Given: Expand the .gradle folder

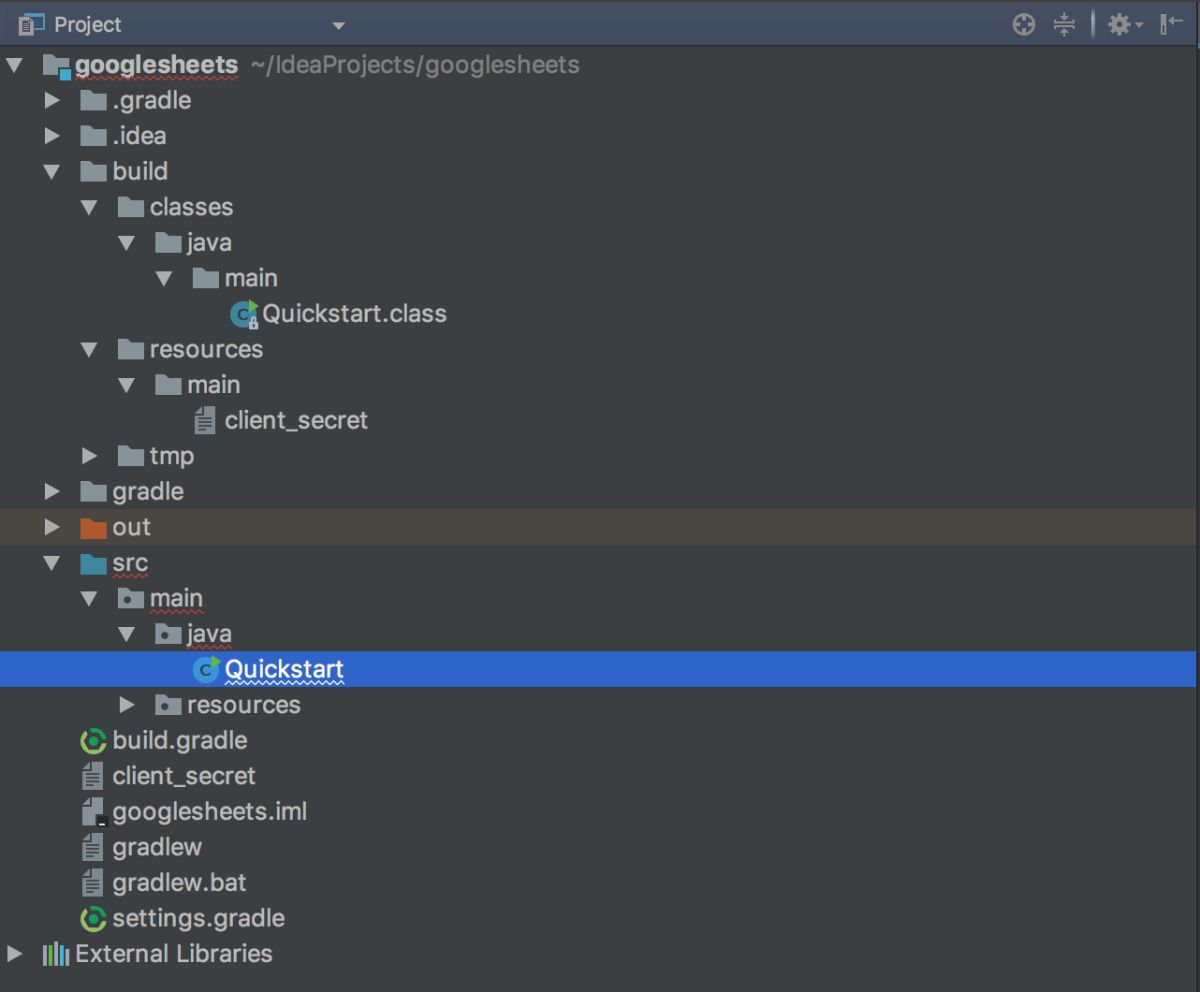Looking at the screenshot, I should [52, 101].
